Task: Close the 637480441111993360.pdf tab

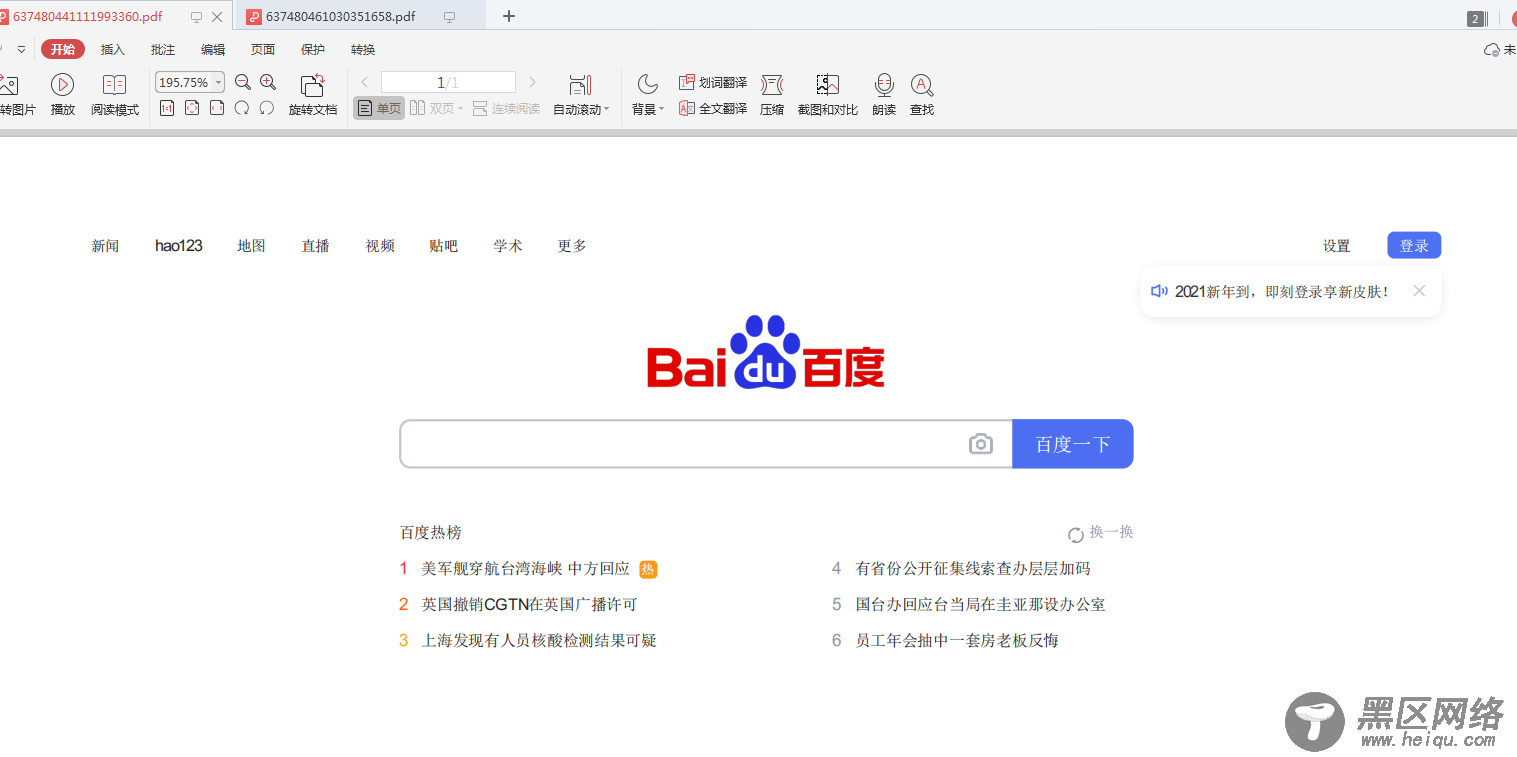Action: (217, 17)
